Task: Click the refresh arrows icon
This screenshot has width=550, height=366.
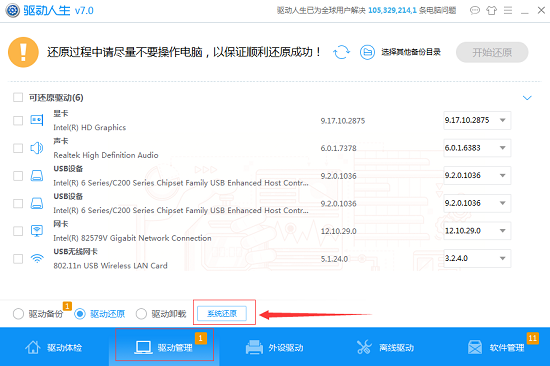Action: coord(341,52)
